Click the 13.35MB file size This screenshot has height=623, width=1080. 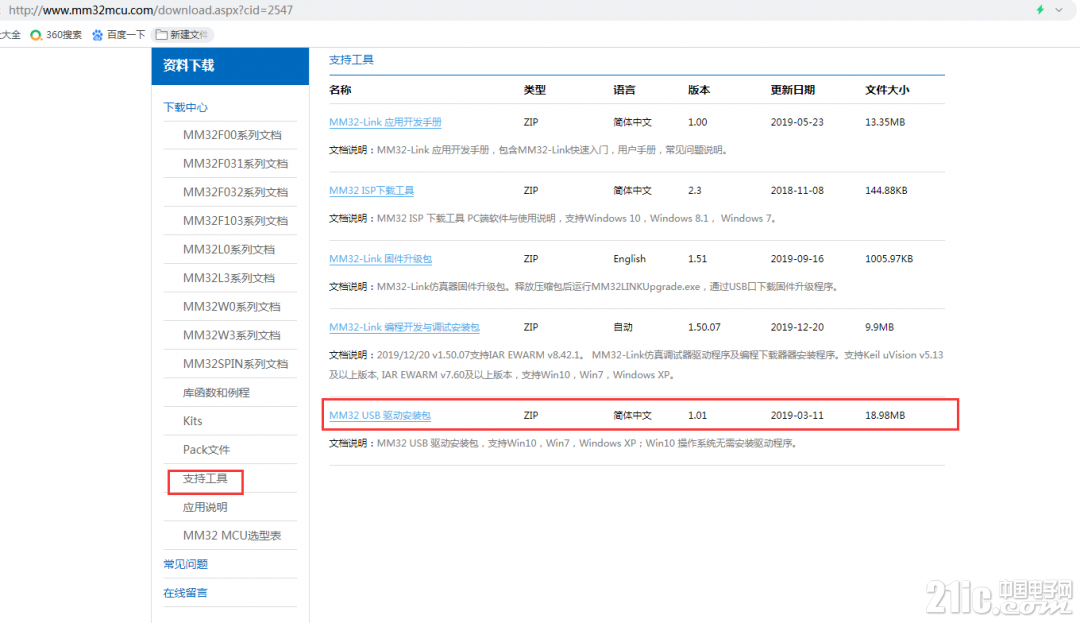[885, 122]
